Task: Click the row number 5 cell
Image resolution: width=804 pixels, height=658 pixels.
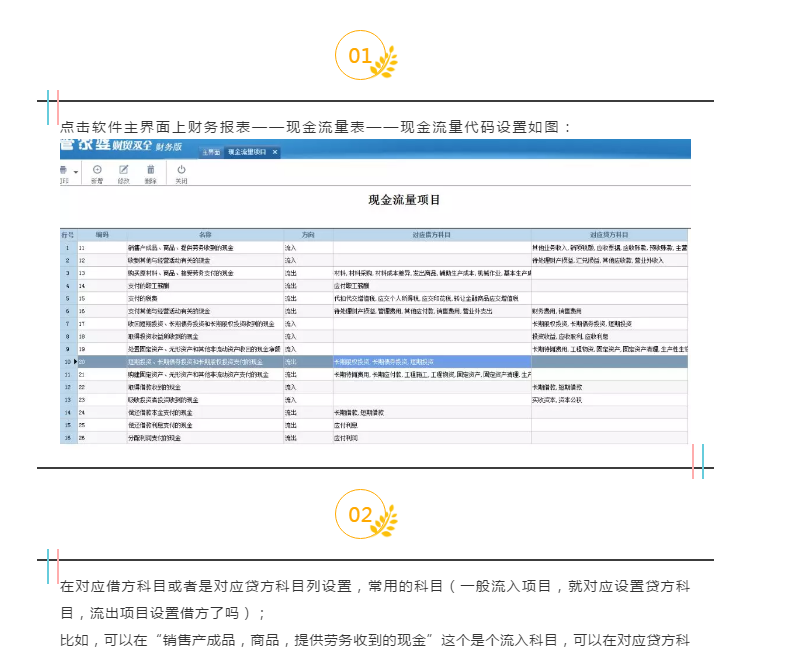Action: pos(68,298)
